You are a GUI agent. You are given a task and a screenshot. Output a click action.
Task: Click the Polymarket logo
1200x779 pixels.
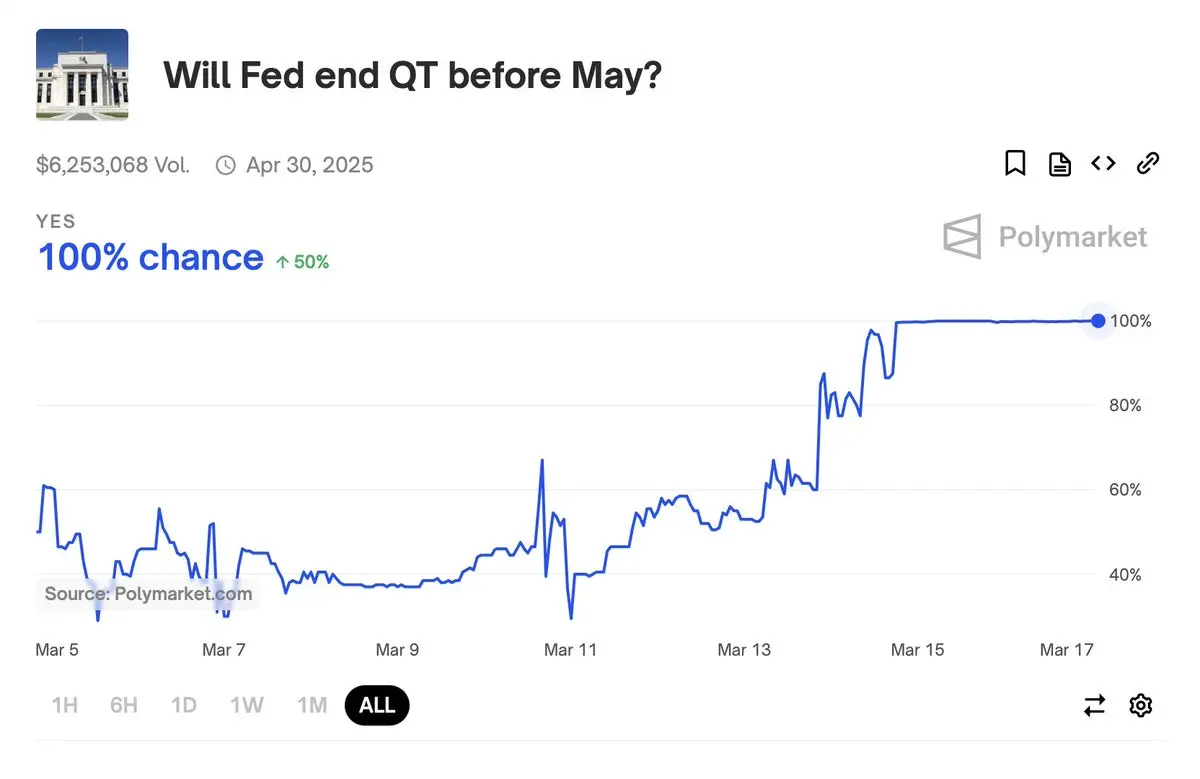point(1045,237)
